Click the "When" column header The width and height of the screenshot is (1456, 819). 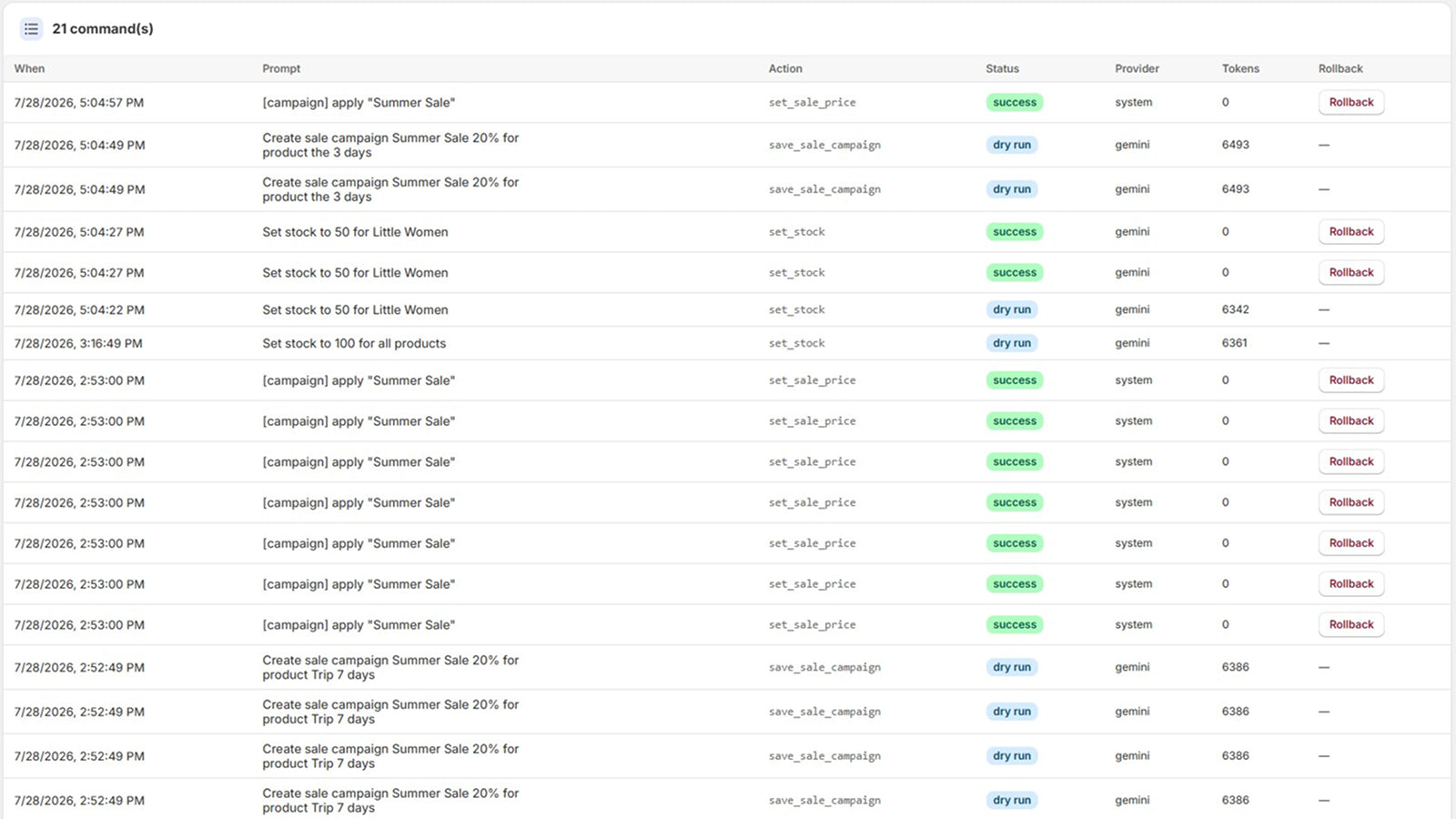click(x=29, y=68)
